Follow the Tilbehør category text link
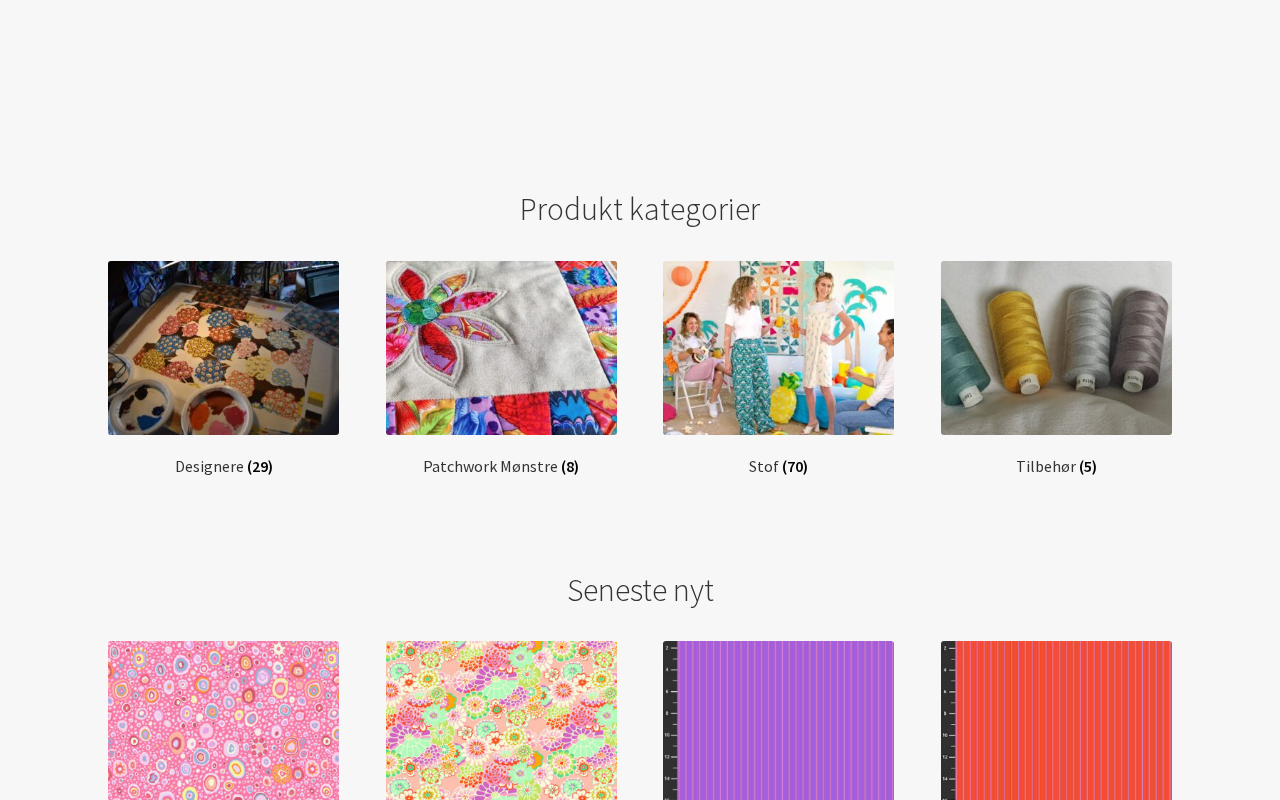The width and height of the screenshot is (1280, 800). [1046, 466]
